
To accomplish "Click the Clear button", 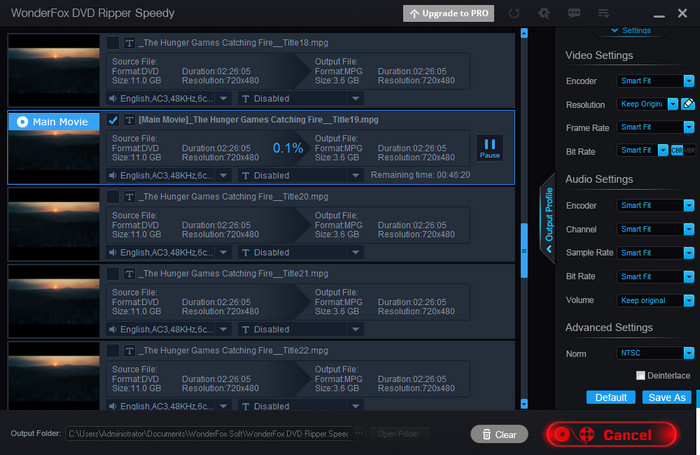I will tap(499, 434).
